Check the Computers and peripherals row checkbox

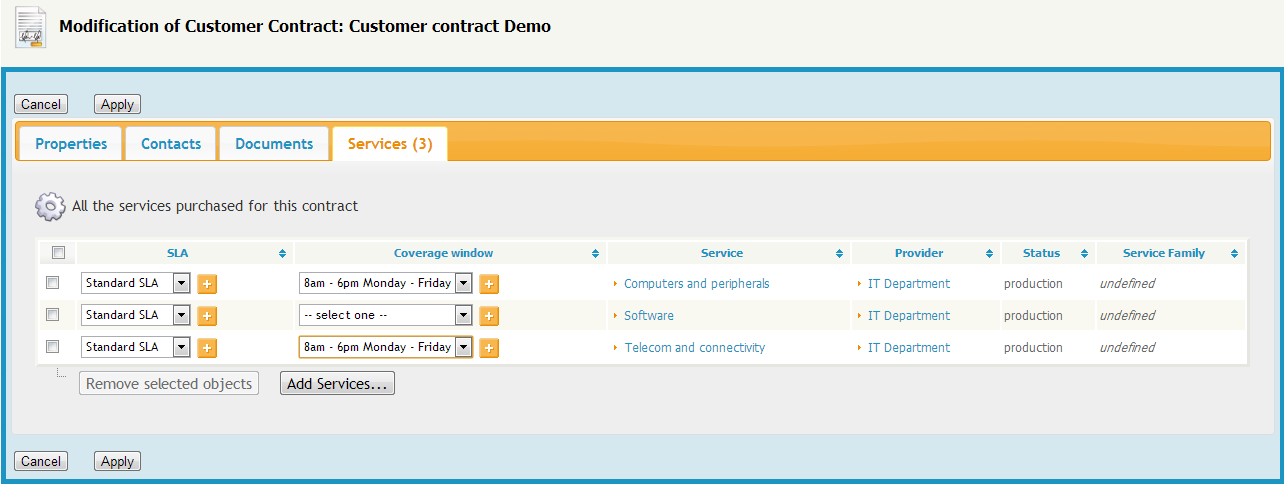[x=54, y=283]
